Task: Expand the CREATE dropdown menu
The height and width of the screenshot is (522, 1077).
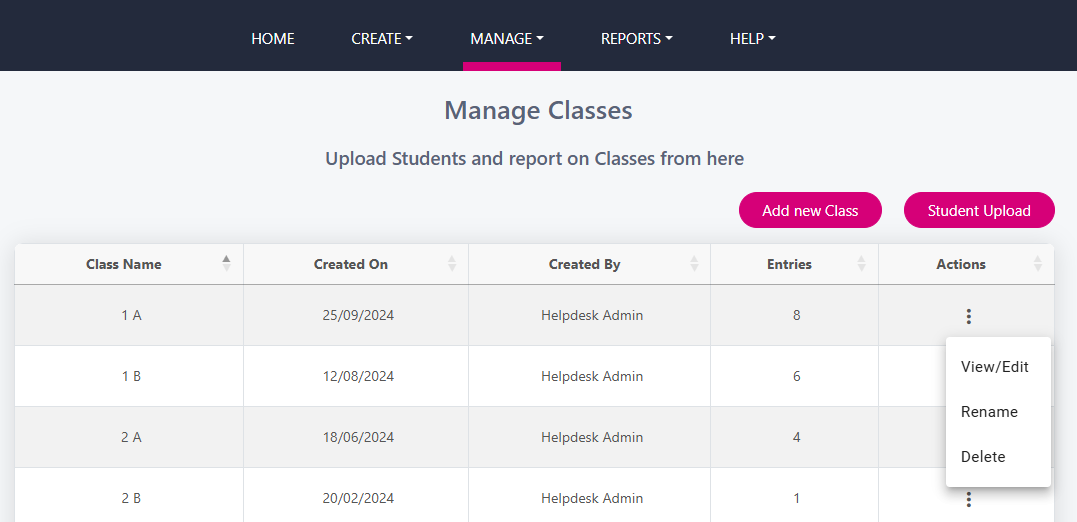Action: [x=382, y=39]
